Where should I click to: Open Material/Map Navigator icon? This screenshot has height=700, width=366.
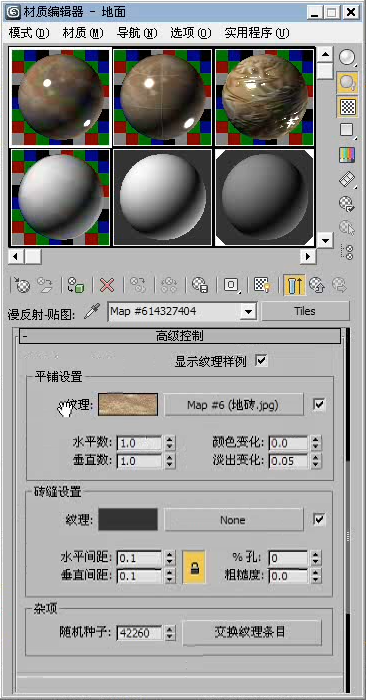(347, 252)
